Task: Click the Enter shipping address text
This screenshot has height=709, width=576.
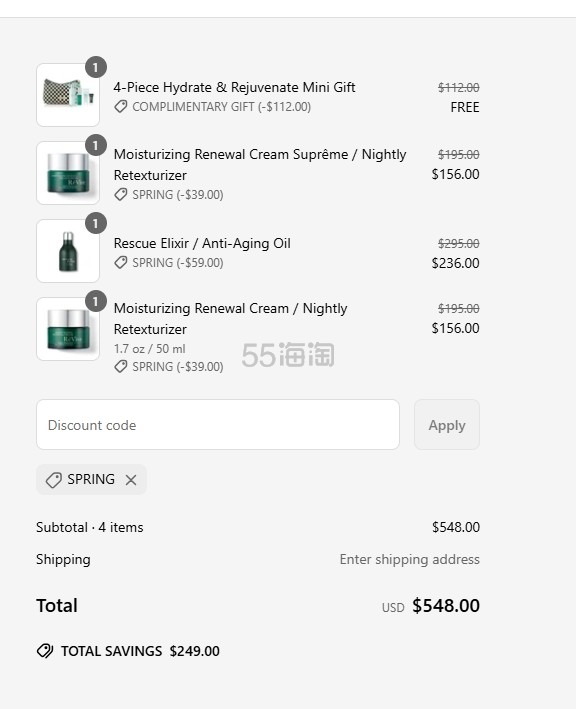Action: (410, 559)
